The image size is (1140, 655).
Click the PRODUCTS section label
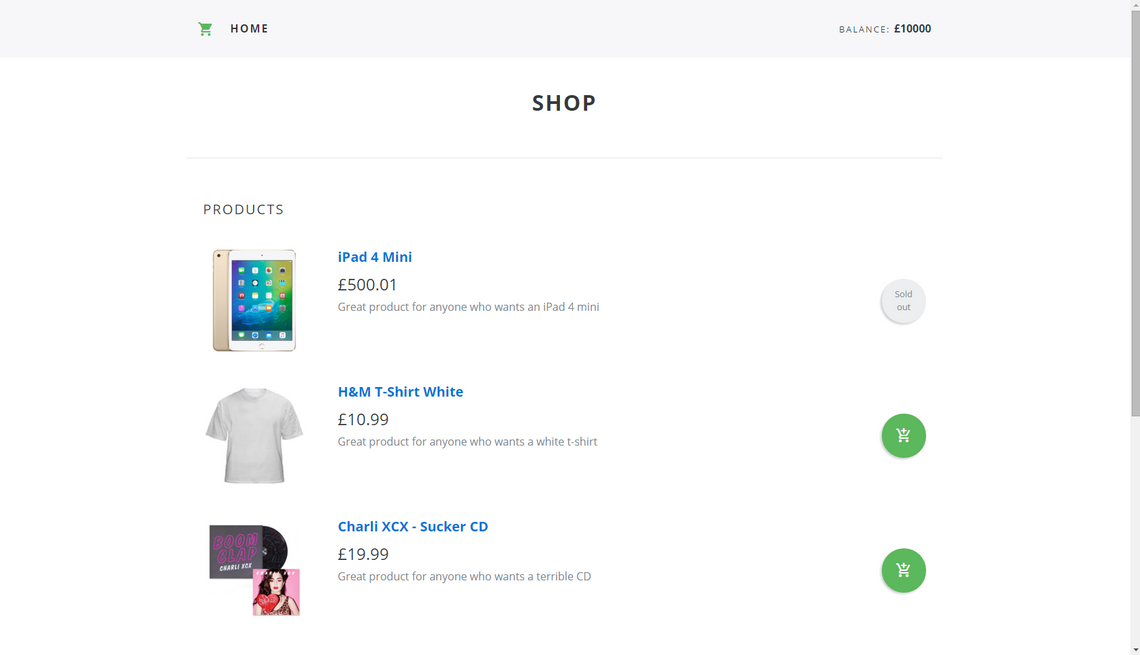point(243,209)
